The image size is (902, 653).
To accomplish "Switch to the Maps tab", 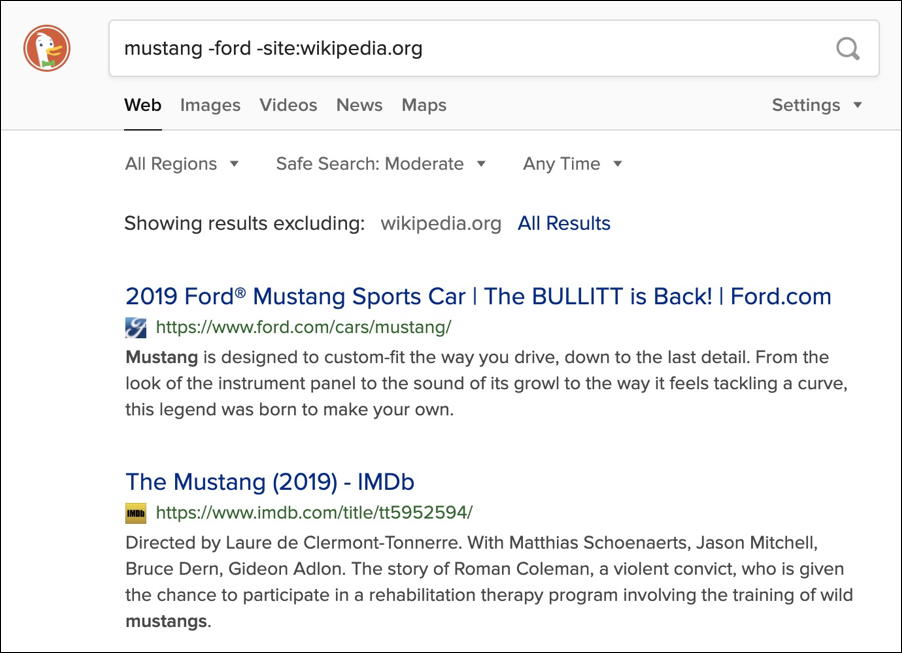I will pos(424,105).
